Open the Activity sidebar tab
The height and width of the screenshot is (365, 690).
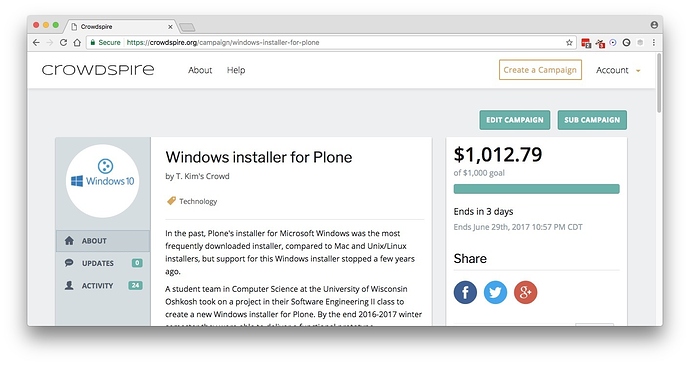pyautogui.click(x=103, y=286)
